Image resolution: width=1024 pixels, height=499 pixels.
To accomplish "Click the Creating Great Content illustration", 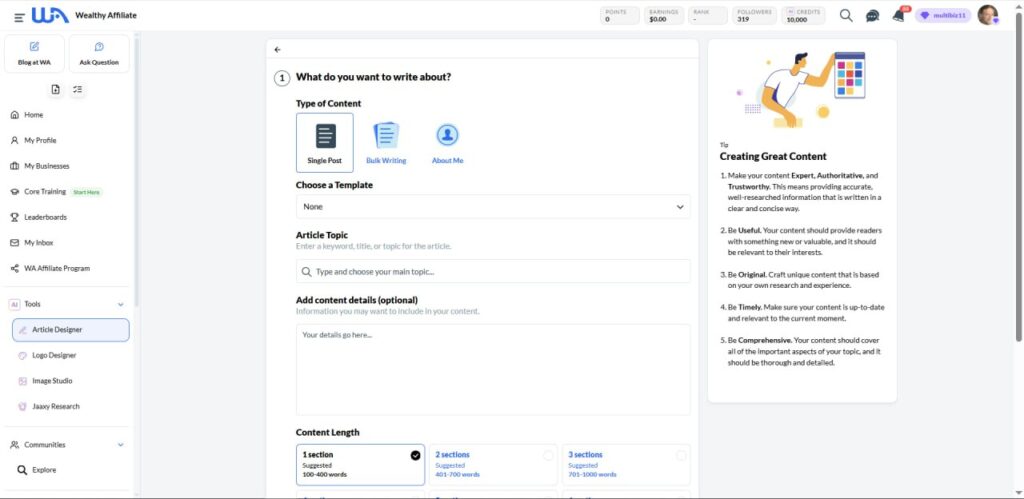I will [x=802, y=89].
